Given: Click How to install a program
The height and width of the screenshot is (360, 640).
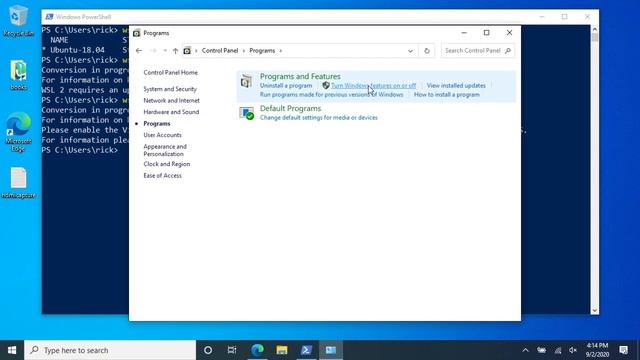Looking at the screenshot, I should [x=447, y=95].
